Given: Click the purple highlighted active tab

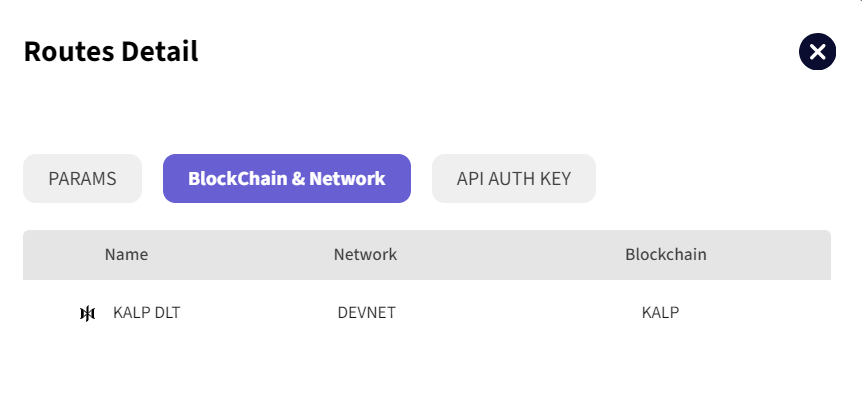Looking at the screenshot, I should (286, 179).
